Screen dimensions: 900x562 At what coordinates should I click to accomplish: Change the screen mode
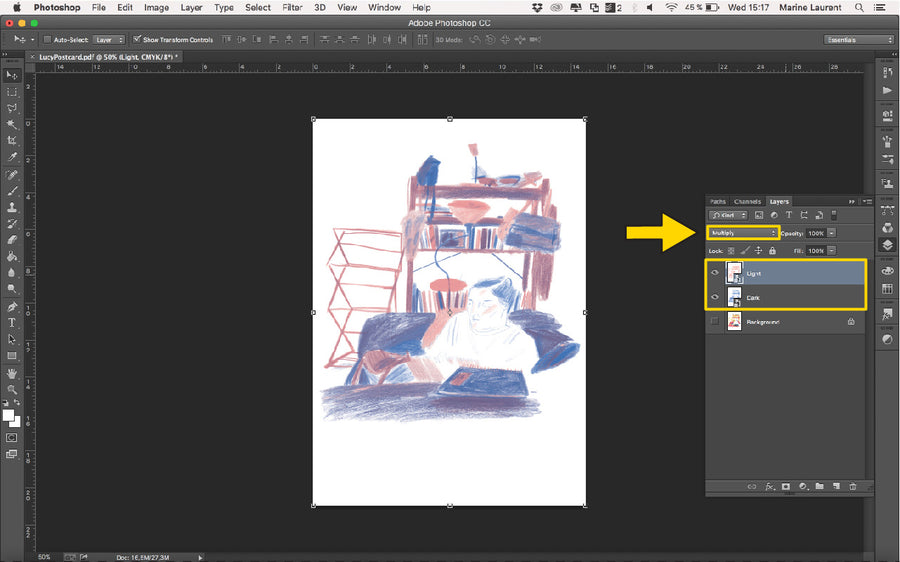(11, 454)
